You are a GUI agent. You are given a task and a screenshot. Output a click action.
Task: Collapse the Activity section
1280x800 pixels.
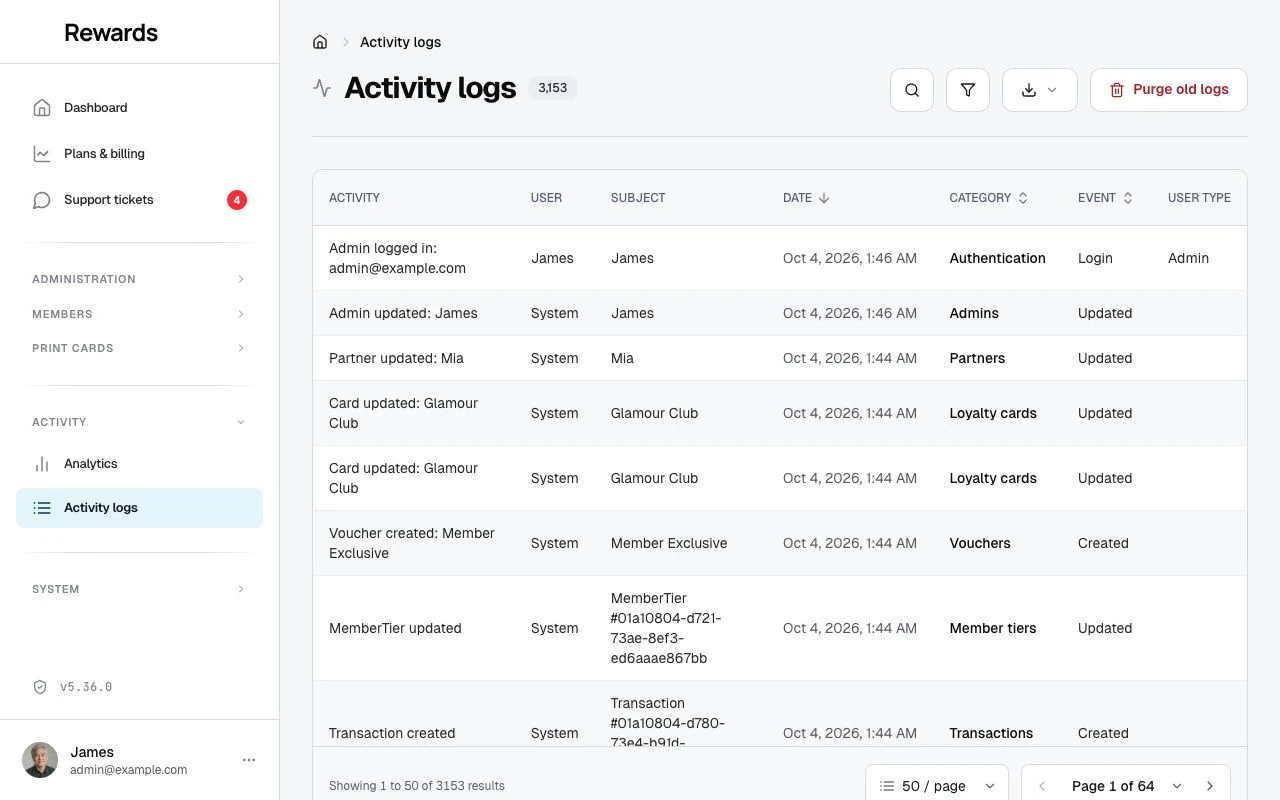pyautogui.click(x=139, y=422)
